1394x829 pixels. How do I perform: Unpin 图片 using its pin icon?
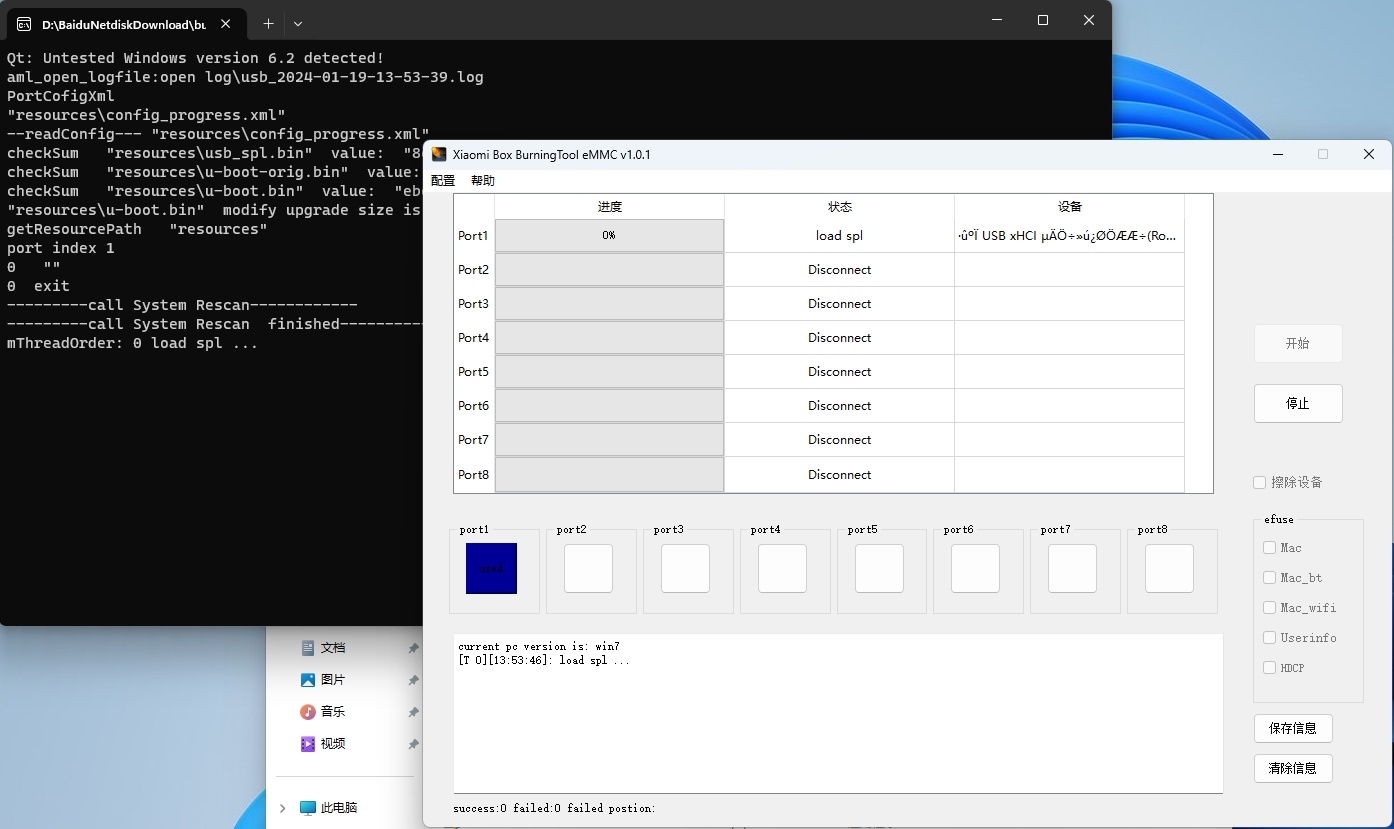[x=413, y=681]
